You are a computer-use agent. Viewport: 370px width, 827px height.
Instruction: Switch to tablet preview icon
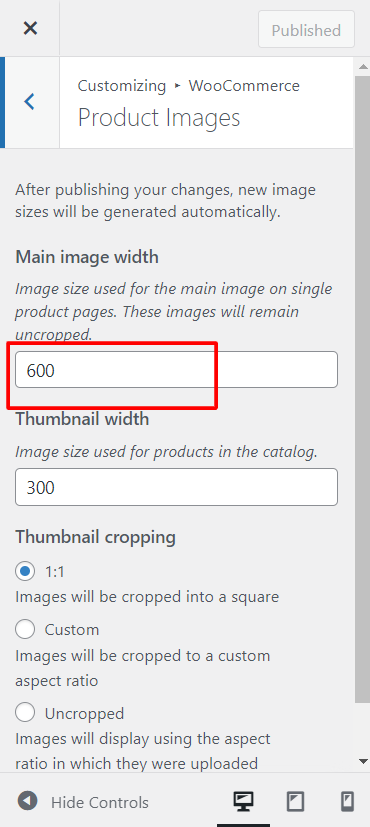tap(295, 802)
